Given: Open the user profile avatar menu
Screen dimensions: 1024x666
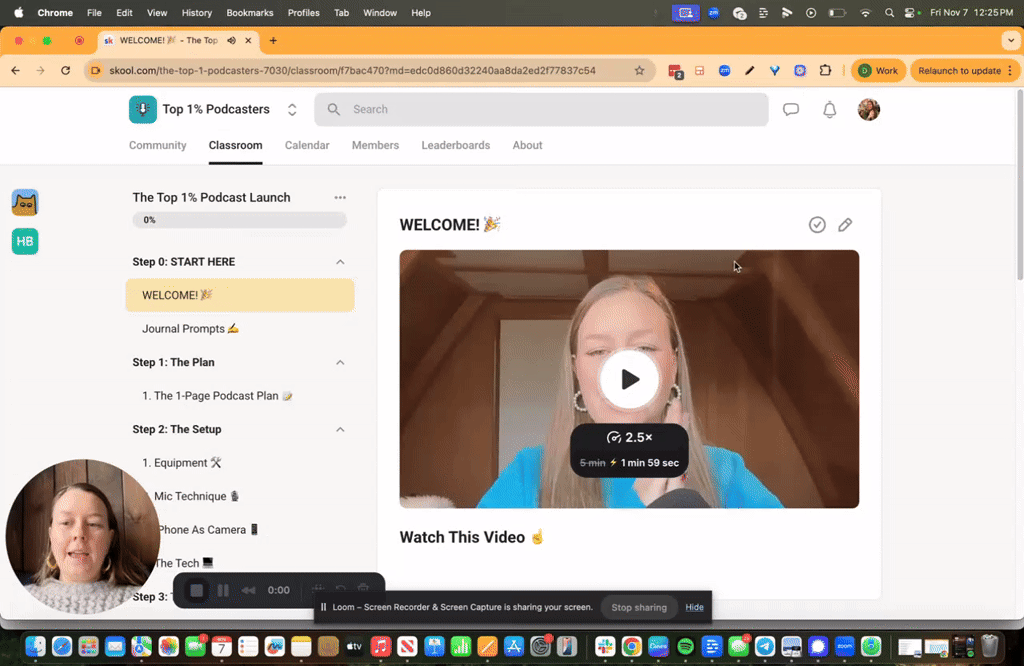Looking at the screenshot, I should point(869,110).
